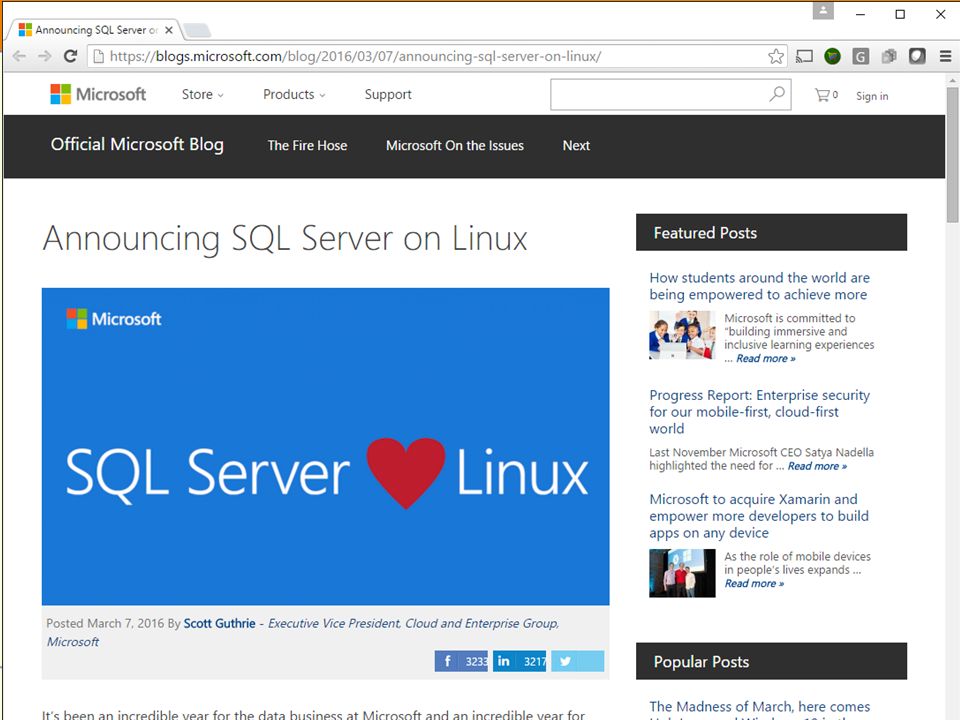Open 'Progress Report: Enterprise security' post
The width and height of the screenshot is (960, 720).
tap(759, 411)
